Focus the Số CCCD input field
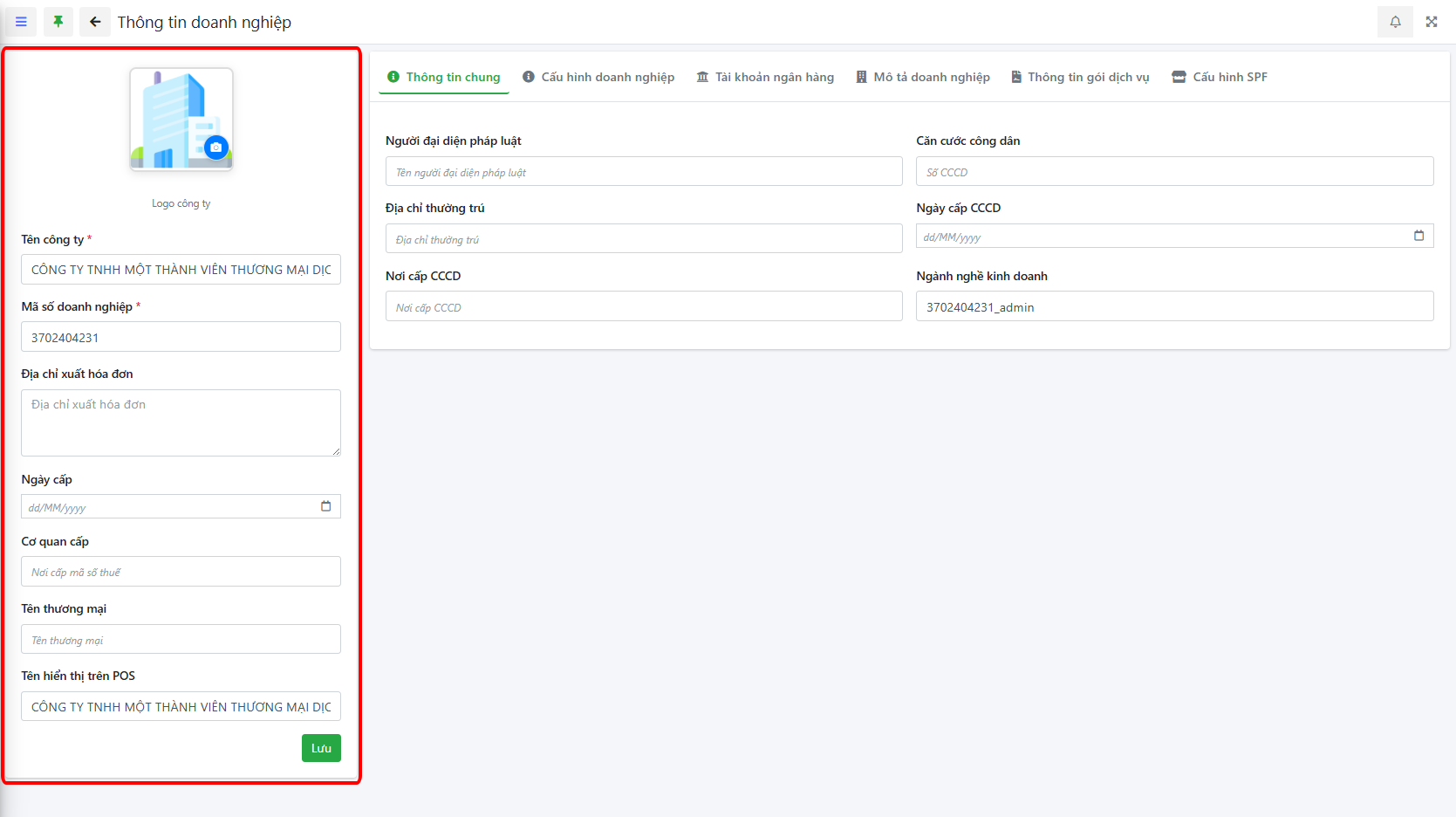 tap(1174, 172)
